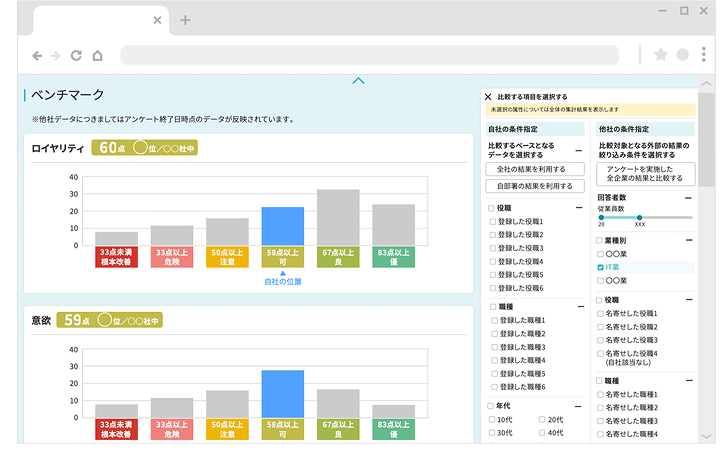Viewport: 728px width, 462px height.
Task: Check 登録した職種3
Action: pos(495,347)
